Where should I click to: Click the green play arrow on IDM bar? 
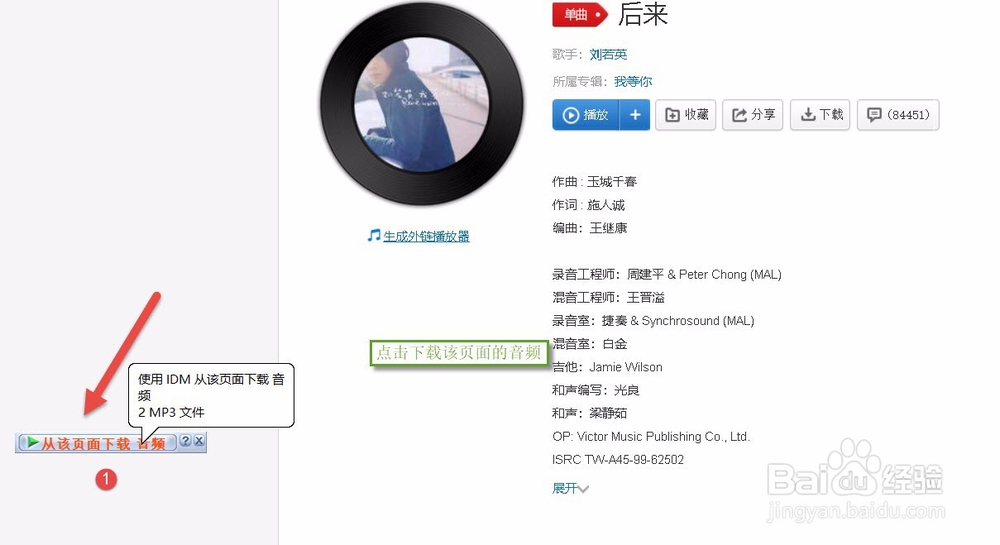click(x=32, y=442)
